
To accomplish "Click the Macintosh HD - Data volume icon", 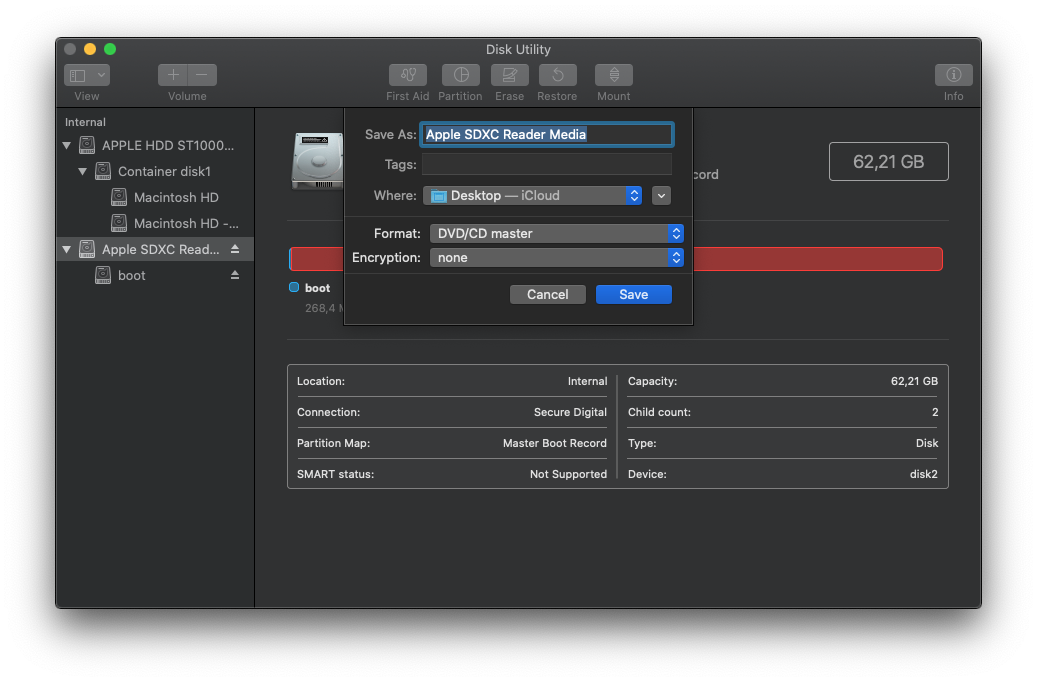I will [118, 223].
